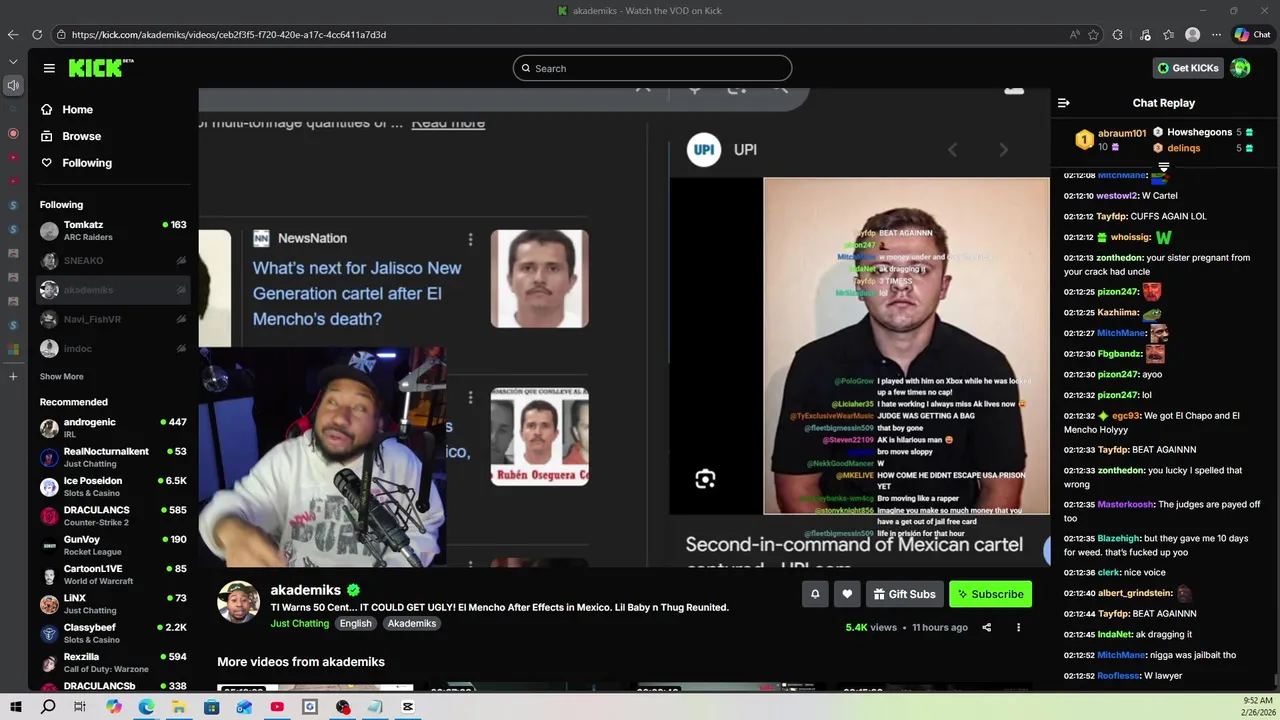Viewport: 1280px width, 720px height.
Task: Open Microsoft Store from taskbar
Action: click(x=211, y=707)
